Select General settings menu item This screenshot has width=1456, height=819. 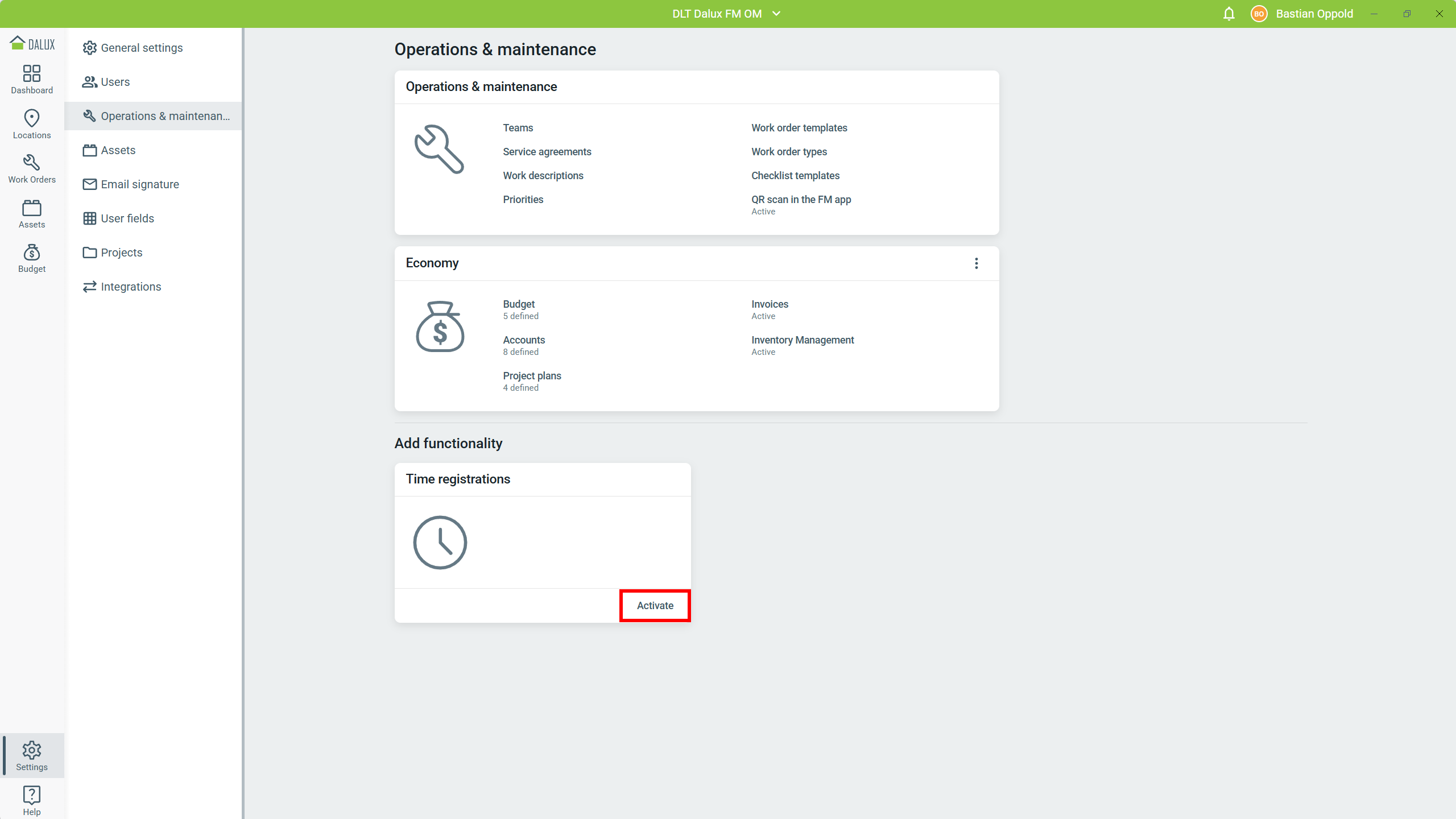[142, 48]
